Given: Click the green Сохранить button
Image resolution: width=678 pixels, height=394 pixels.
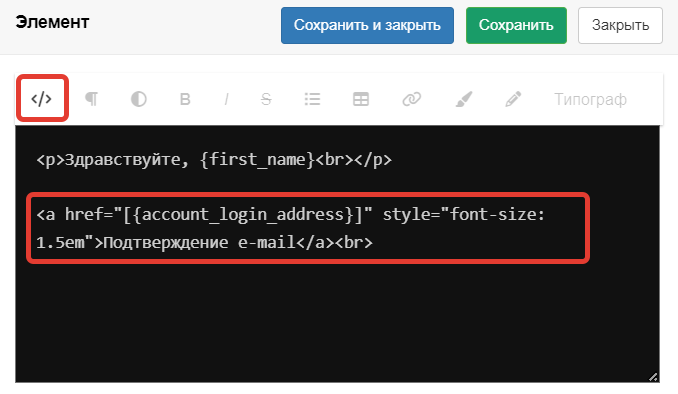Looking at the screenshot, I should [x=516, y=25].
